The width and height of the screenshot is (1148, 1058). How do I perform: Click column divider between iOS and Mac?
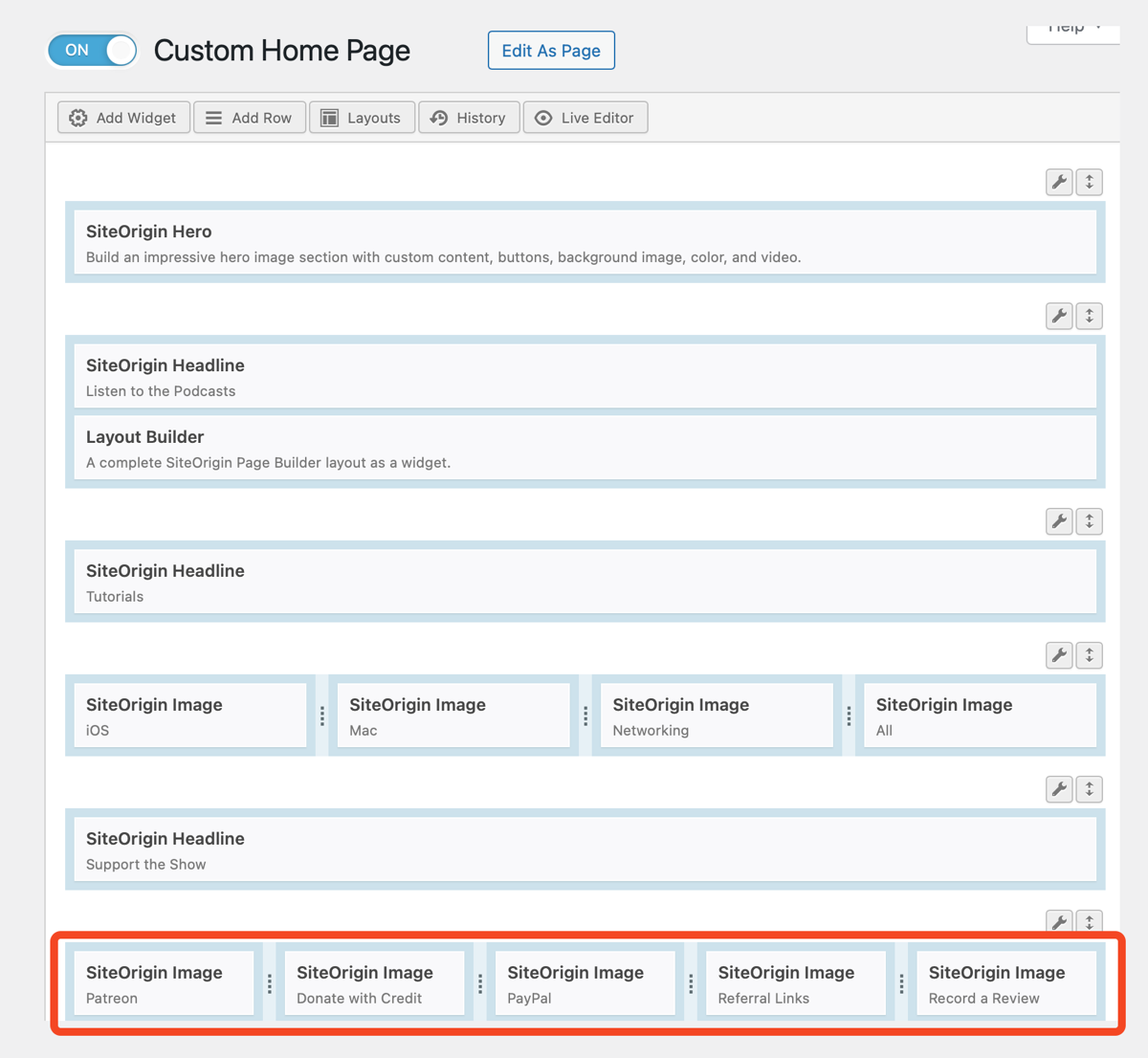tap(322, 716)
